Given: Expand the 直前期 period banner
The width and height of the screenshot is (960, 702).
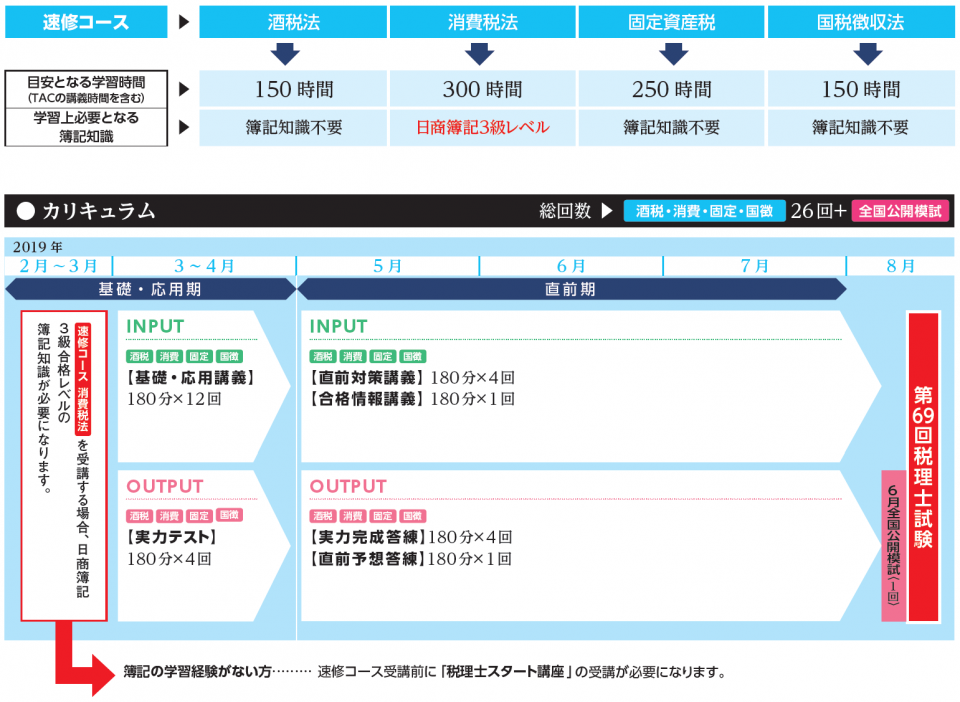Looking at the screenshot, I should pyautogui.click(x=571, y=289).
